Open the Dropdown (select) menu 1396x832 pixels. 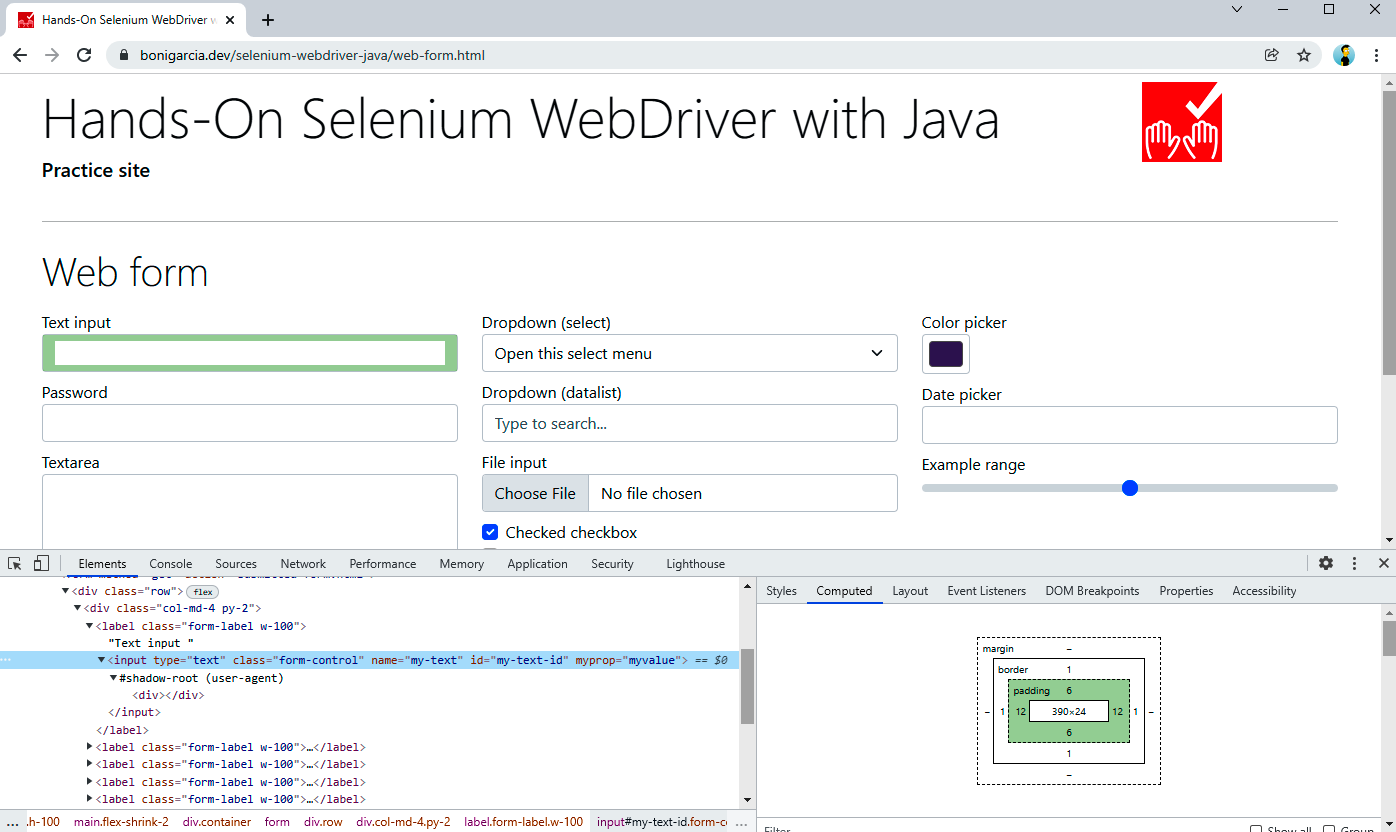689,353
